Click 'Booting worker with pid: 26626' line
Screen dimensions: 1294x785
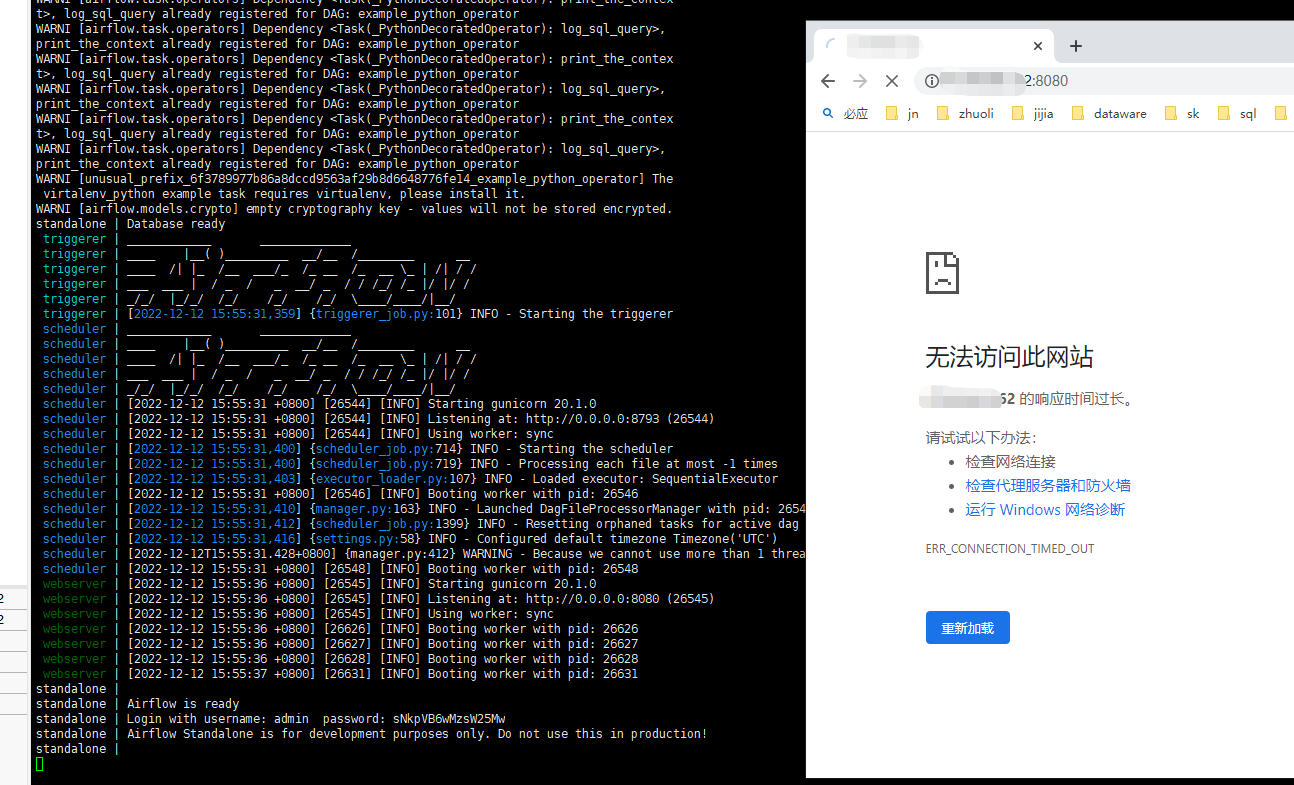(382, 629)
